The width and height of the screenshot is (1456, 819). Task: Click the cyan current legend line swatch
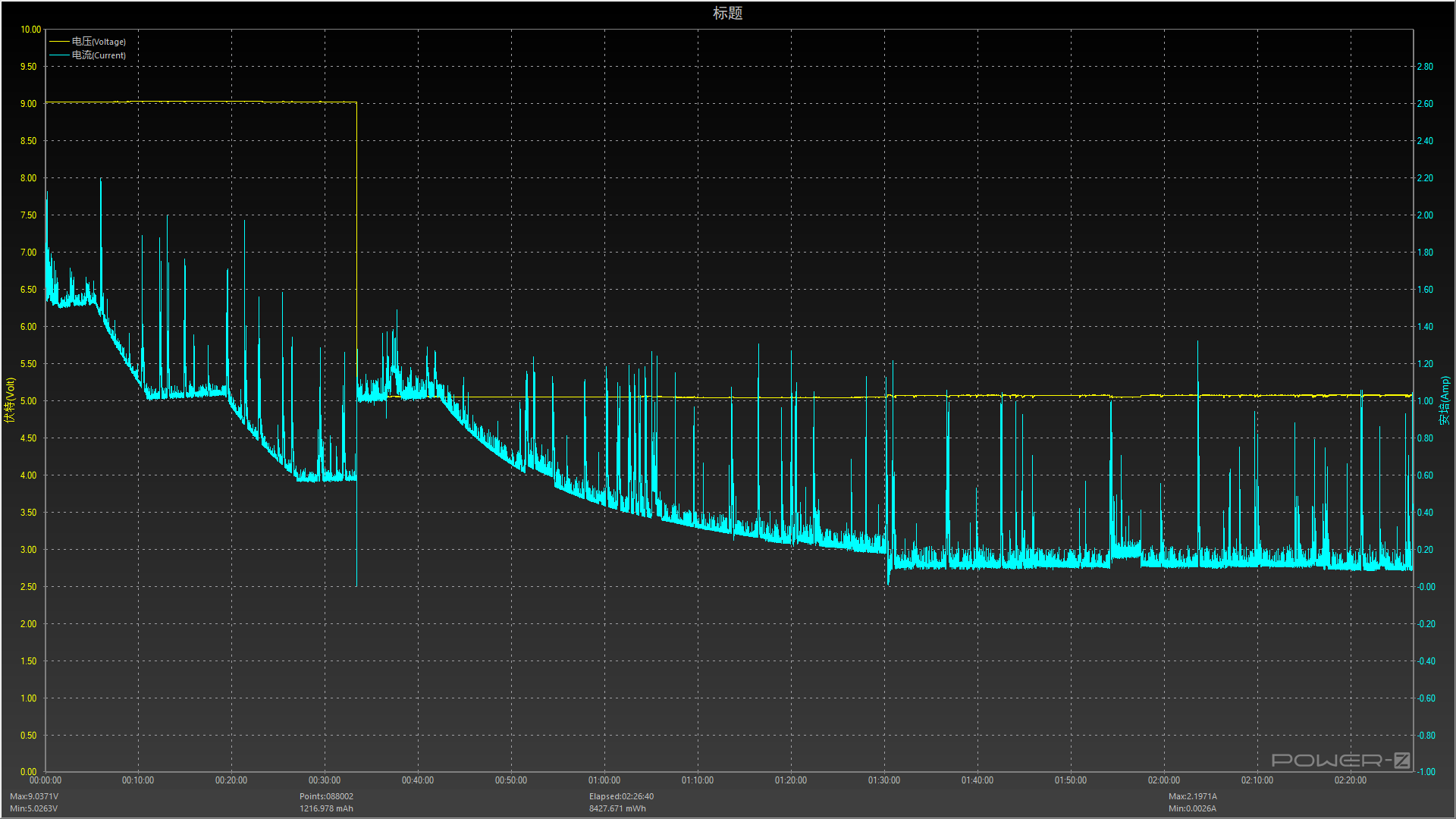(x=59, y=55)
